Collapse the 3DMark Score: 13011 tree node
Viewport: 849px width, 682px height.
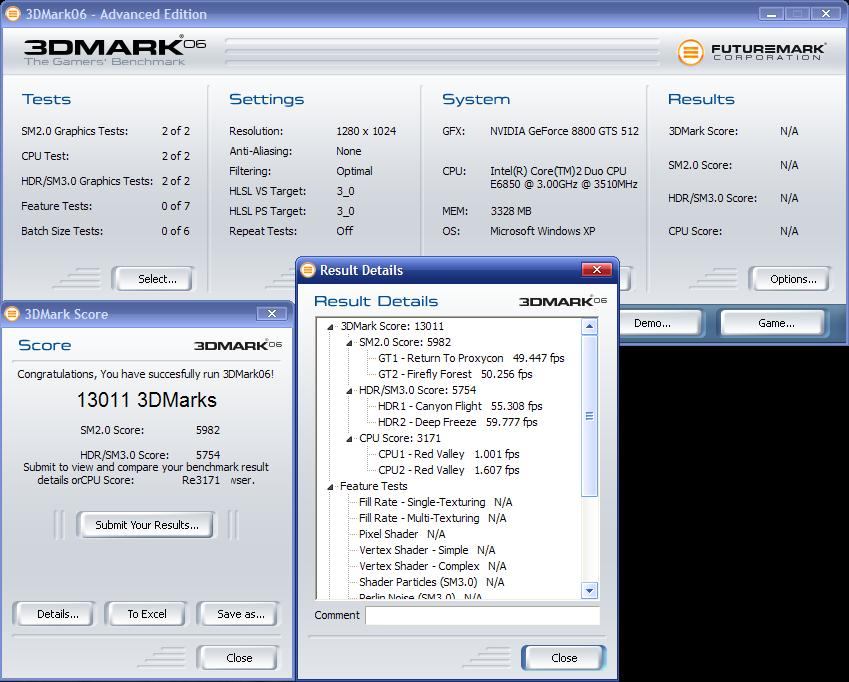330,326
